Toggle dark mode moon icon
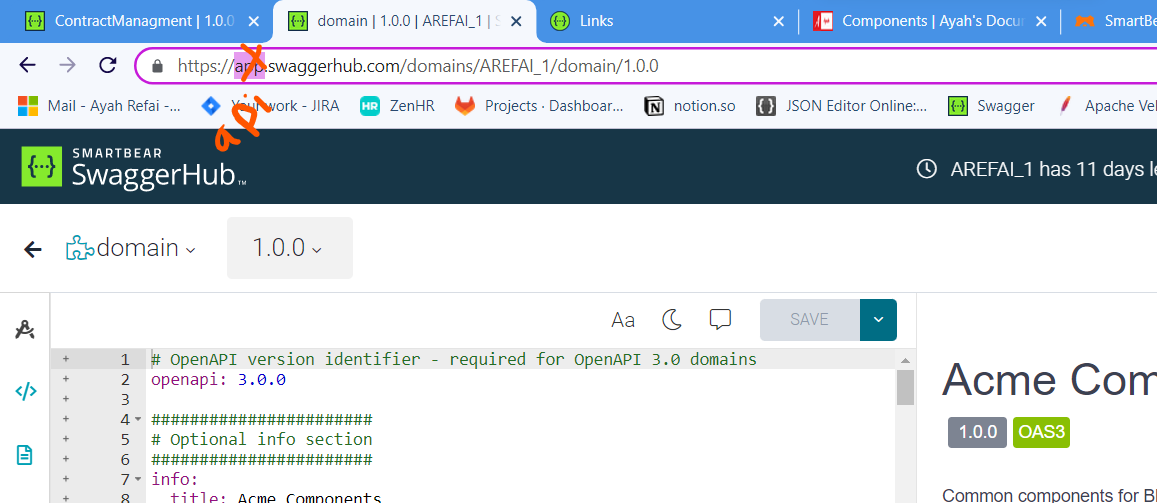The height and width of the screenshot is (503, 1157). pyautogui.click(x=671, y=319)
